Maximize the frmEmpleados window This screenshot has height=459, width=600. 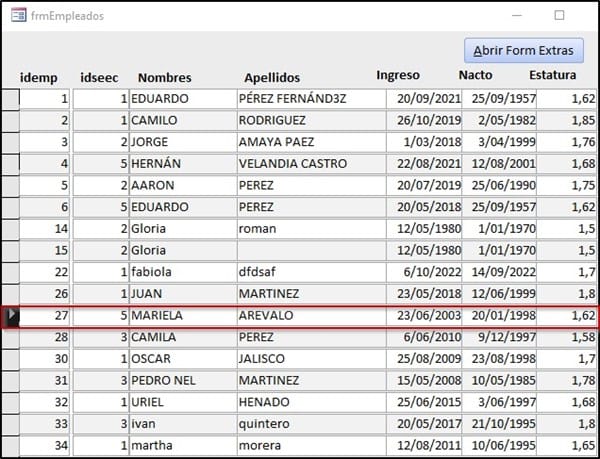click(x=559, y=16)
